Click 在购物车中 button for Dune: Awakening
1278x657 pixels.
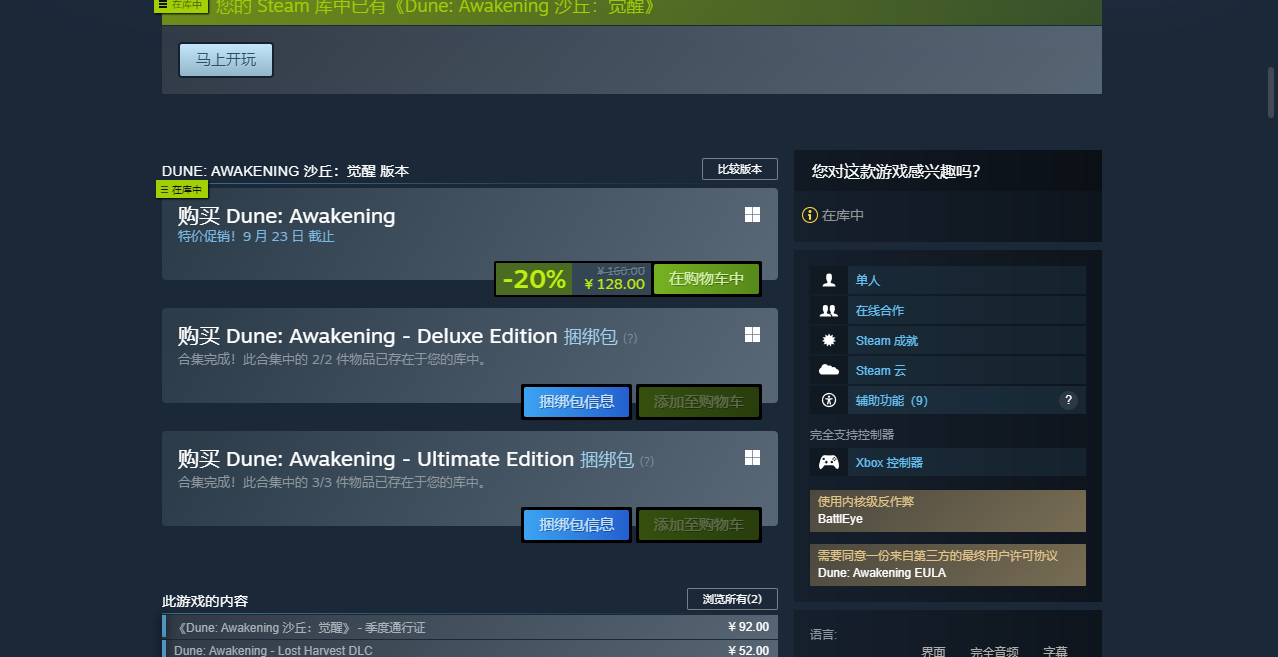point(706,279)
